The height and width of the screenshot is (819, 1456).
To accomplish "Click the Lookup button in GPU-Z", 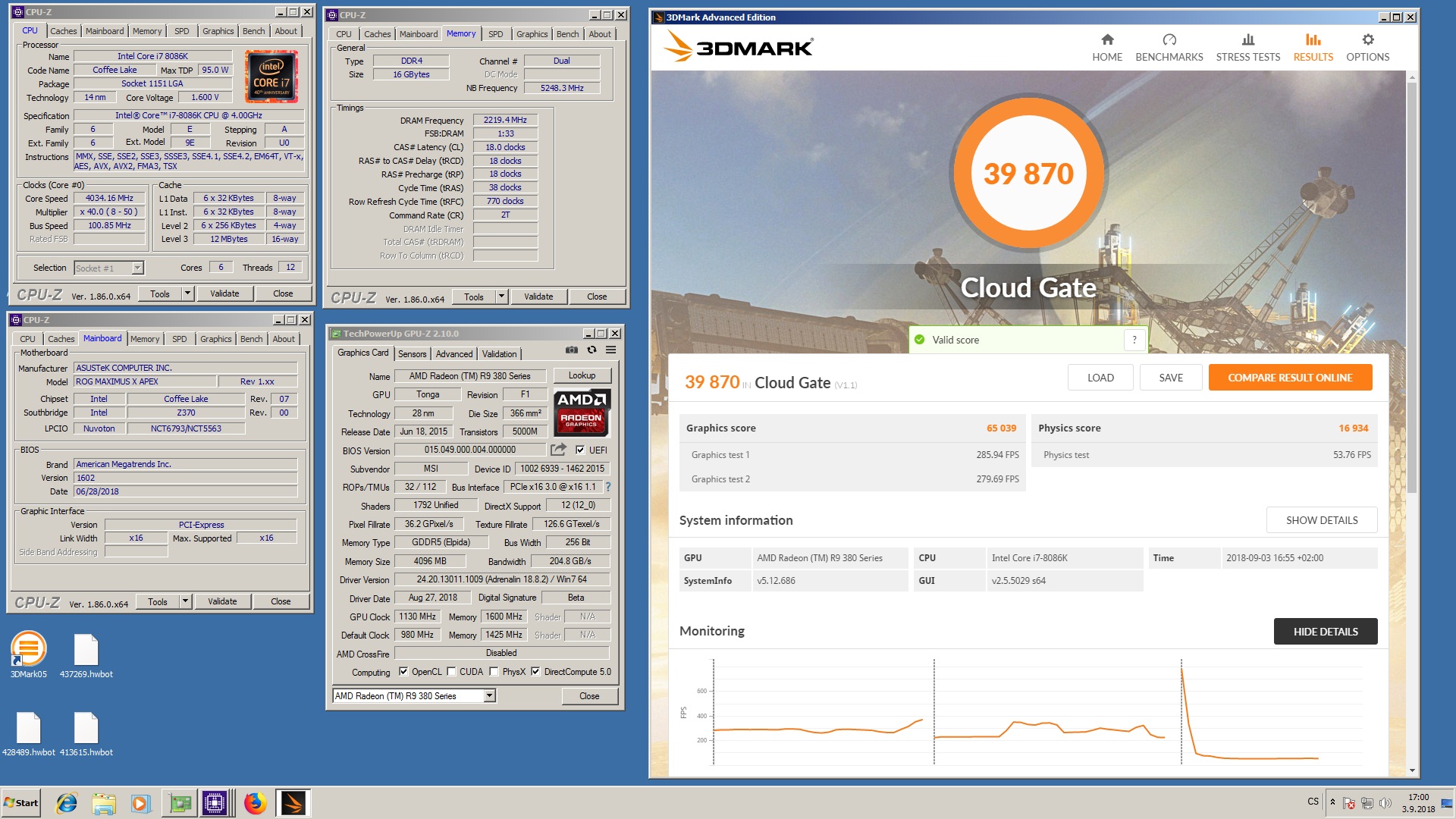I will pos(582,375).
